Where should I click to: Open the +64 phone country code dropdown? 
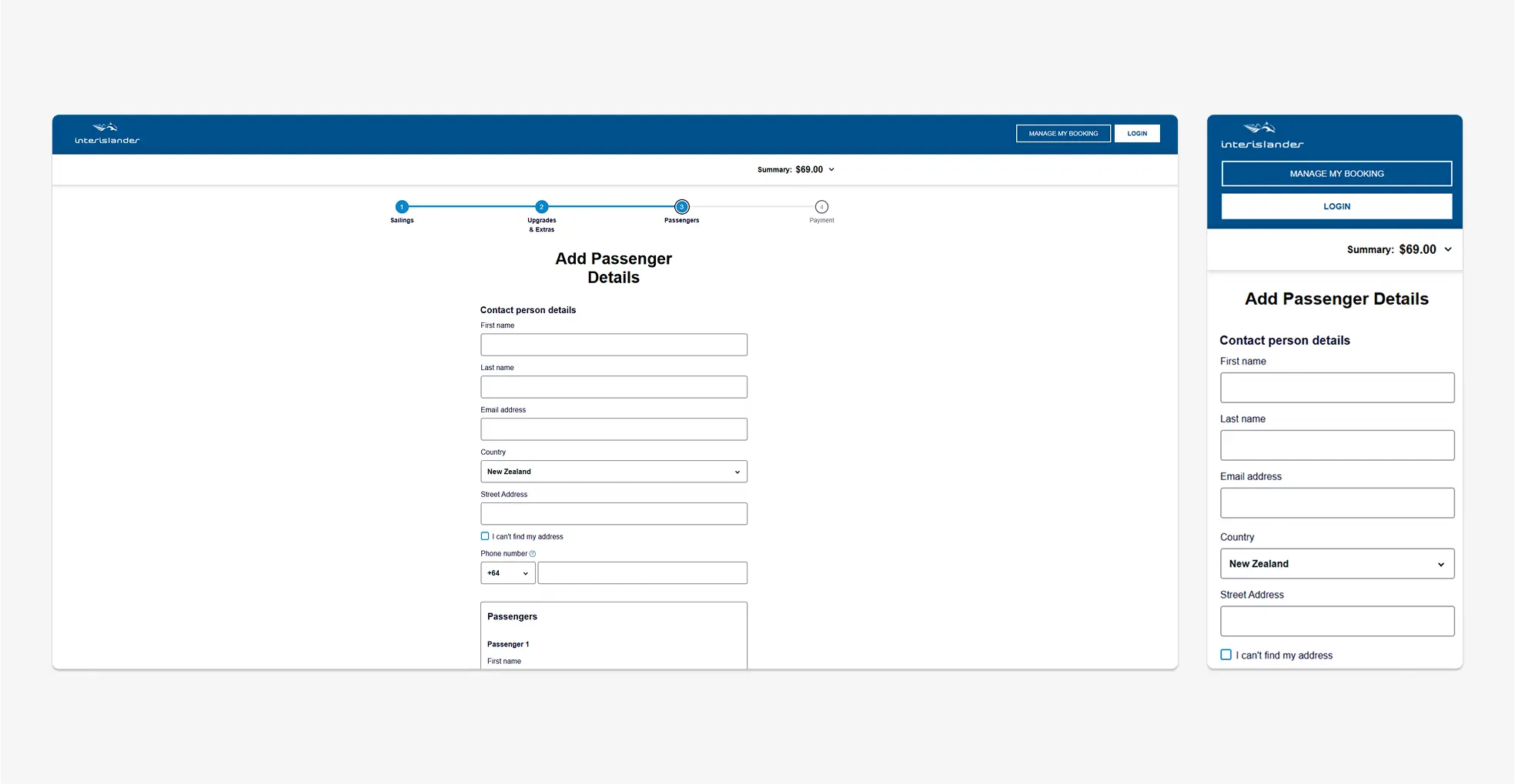tap(508, 573)
